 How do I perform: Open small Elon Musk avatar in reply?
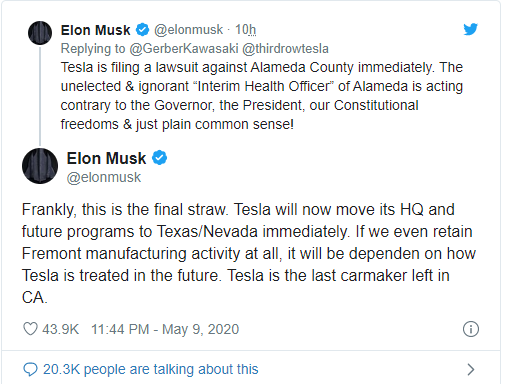coord(40,33)
